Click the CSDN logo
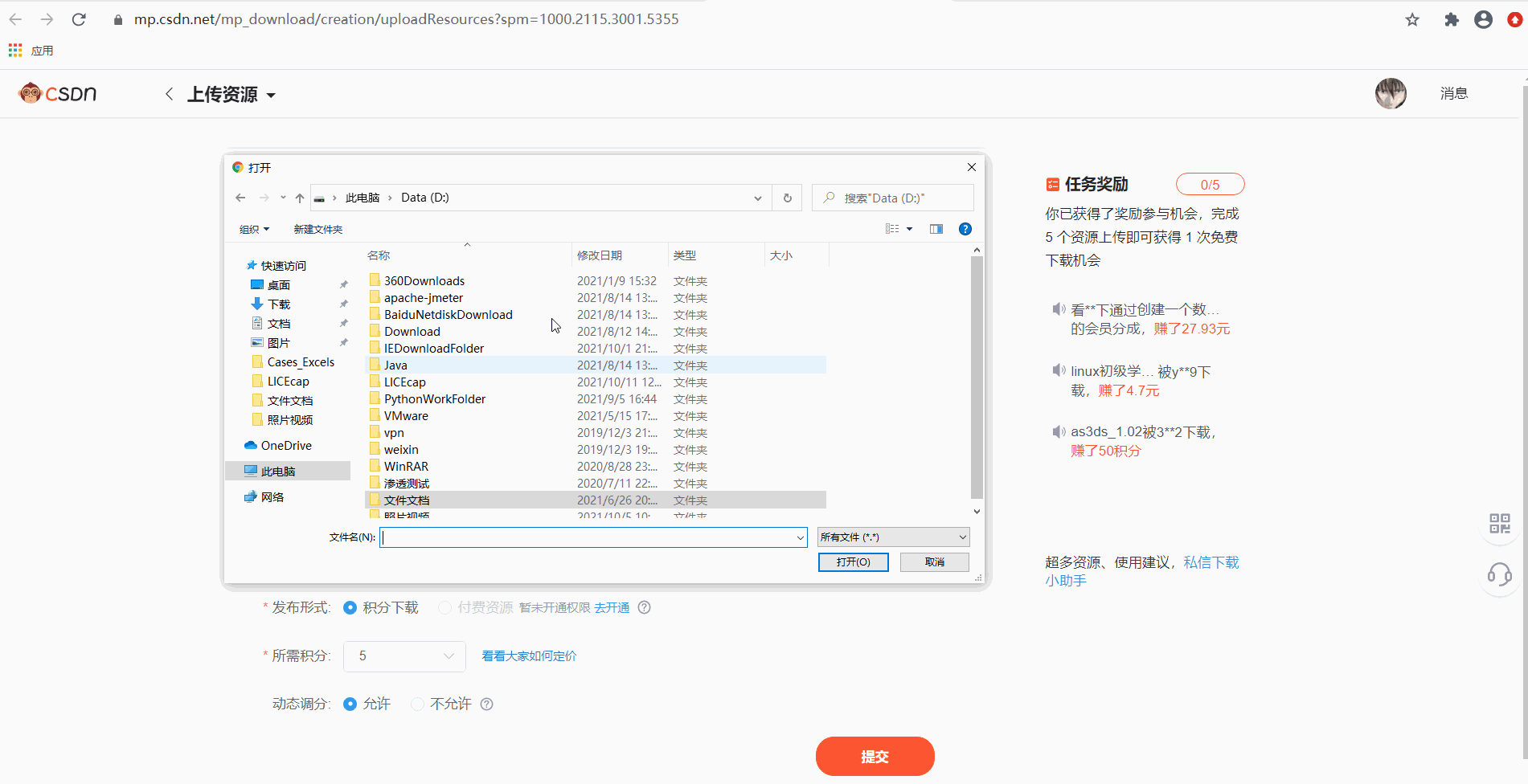The width and height of the screenshot is (1528, 784). (x=57, y=94)
